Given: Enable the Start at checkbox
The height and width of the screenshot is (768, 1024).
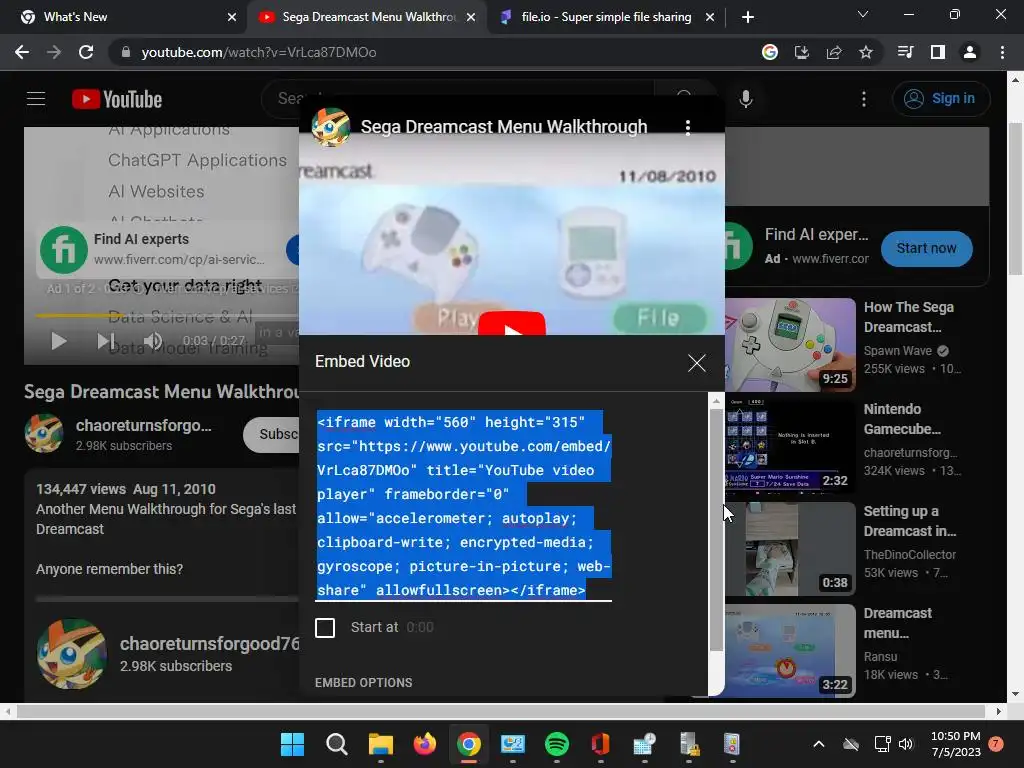Looking at the screenshot, I should [325, 628].
